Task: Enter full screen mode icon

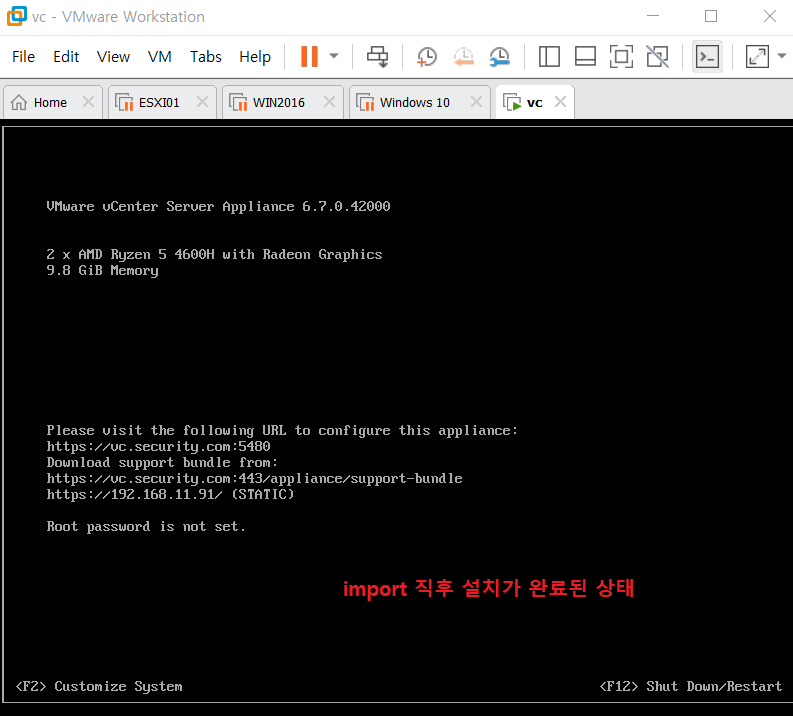Action: [621, 56]
